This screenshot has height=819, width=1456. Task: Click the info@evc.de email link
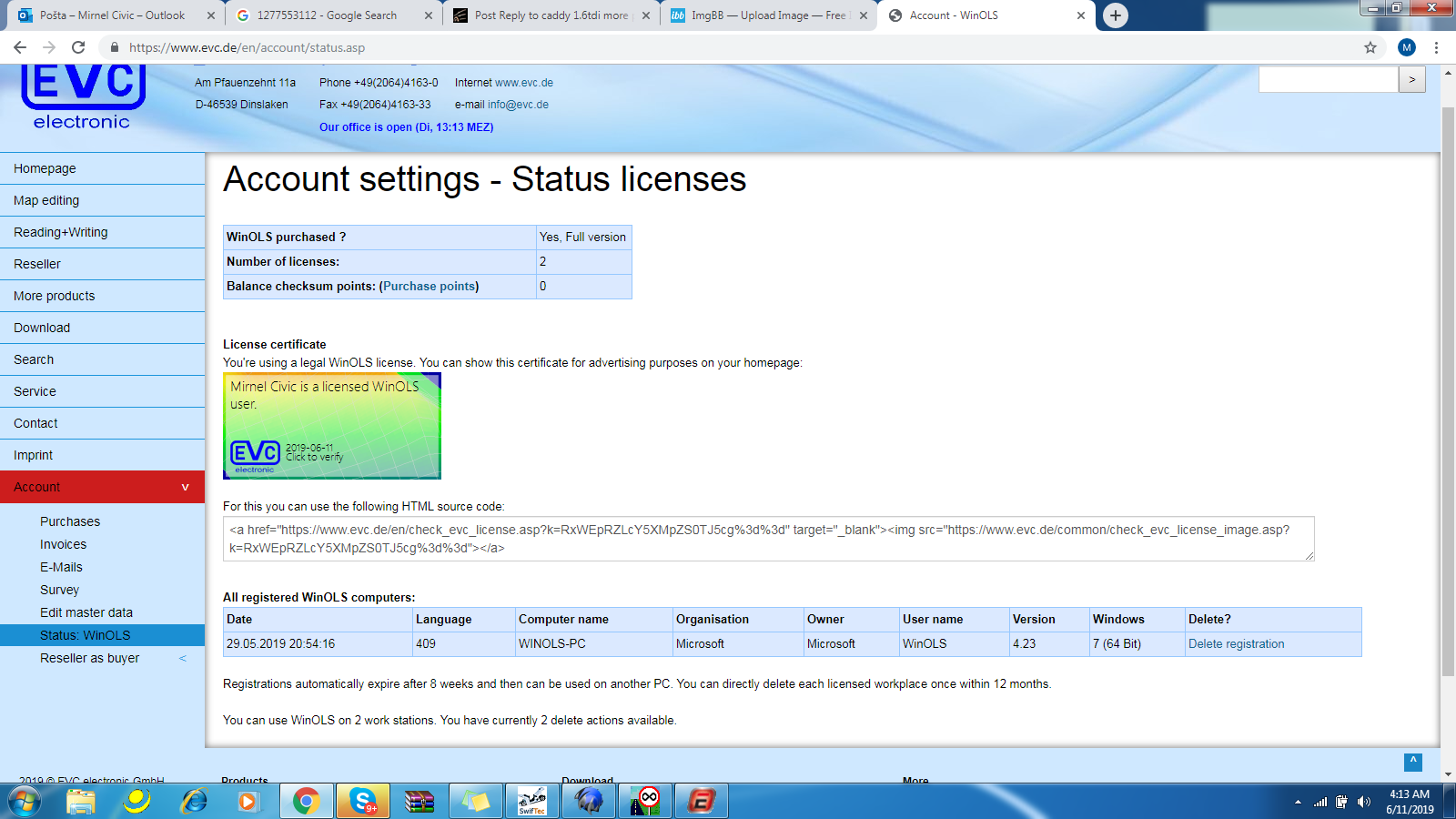pos(518,105)
